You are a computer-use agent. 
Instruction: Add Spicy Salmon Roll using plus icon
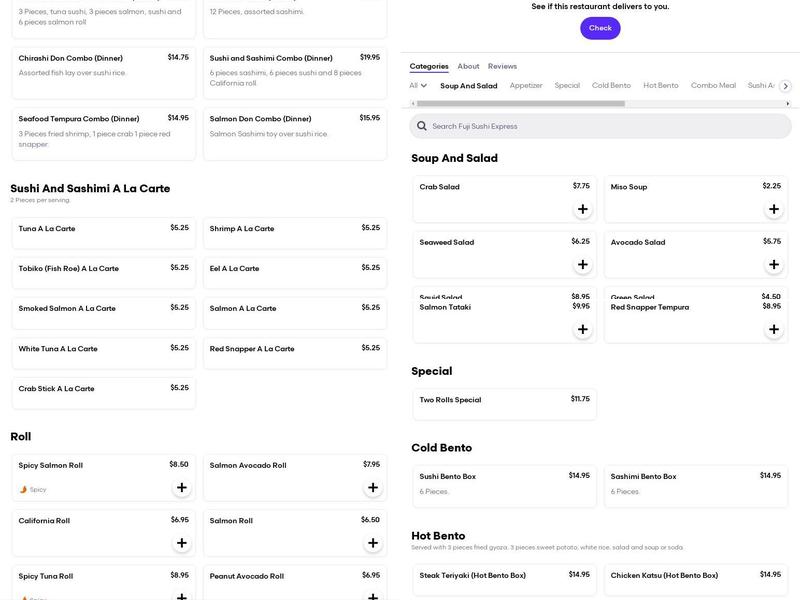[x=181, y=488]
